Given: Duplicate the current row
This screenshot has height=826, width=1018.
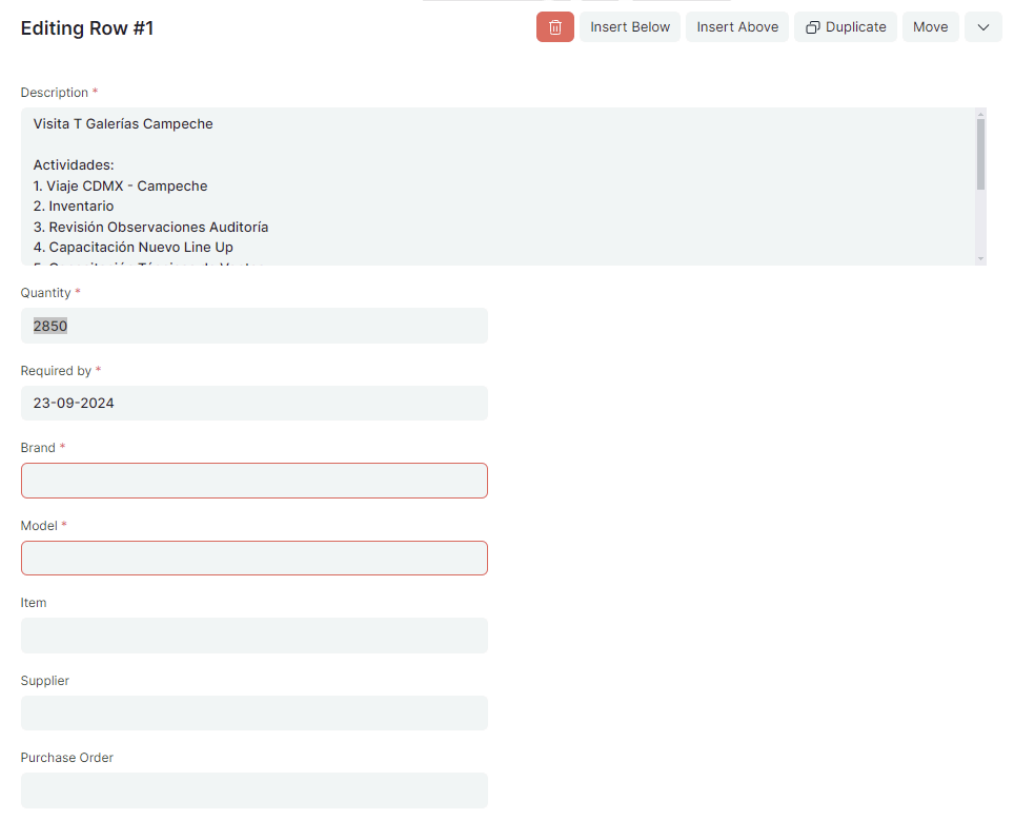Looking at the screenshot, I should [846, 27].
